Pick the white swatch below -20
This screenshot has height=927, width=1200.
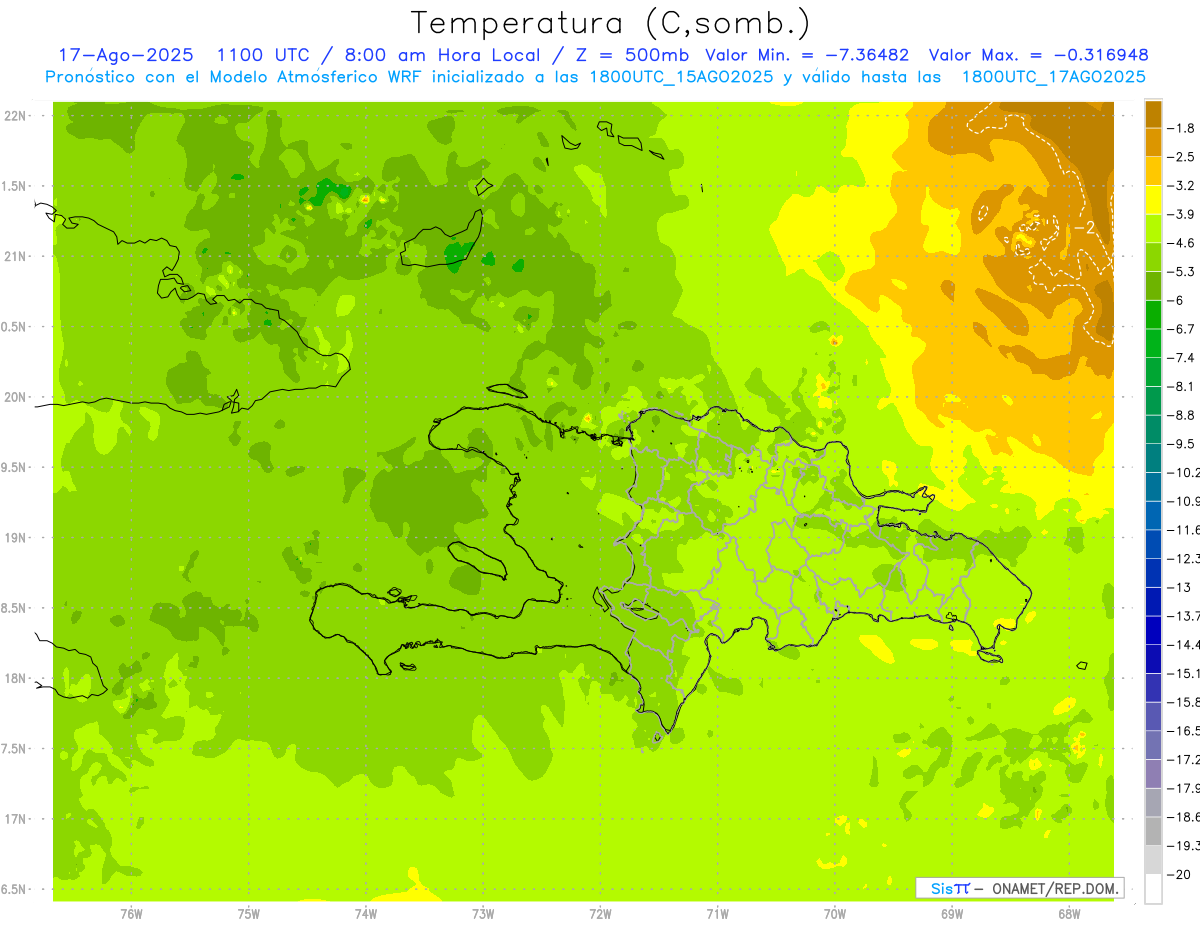pyautogui.click(x=1153, y=889)
